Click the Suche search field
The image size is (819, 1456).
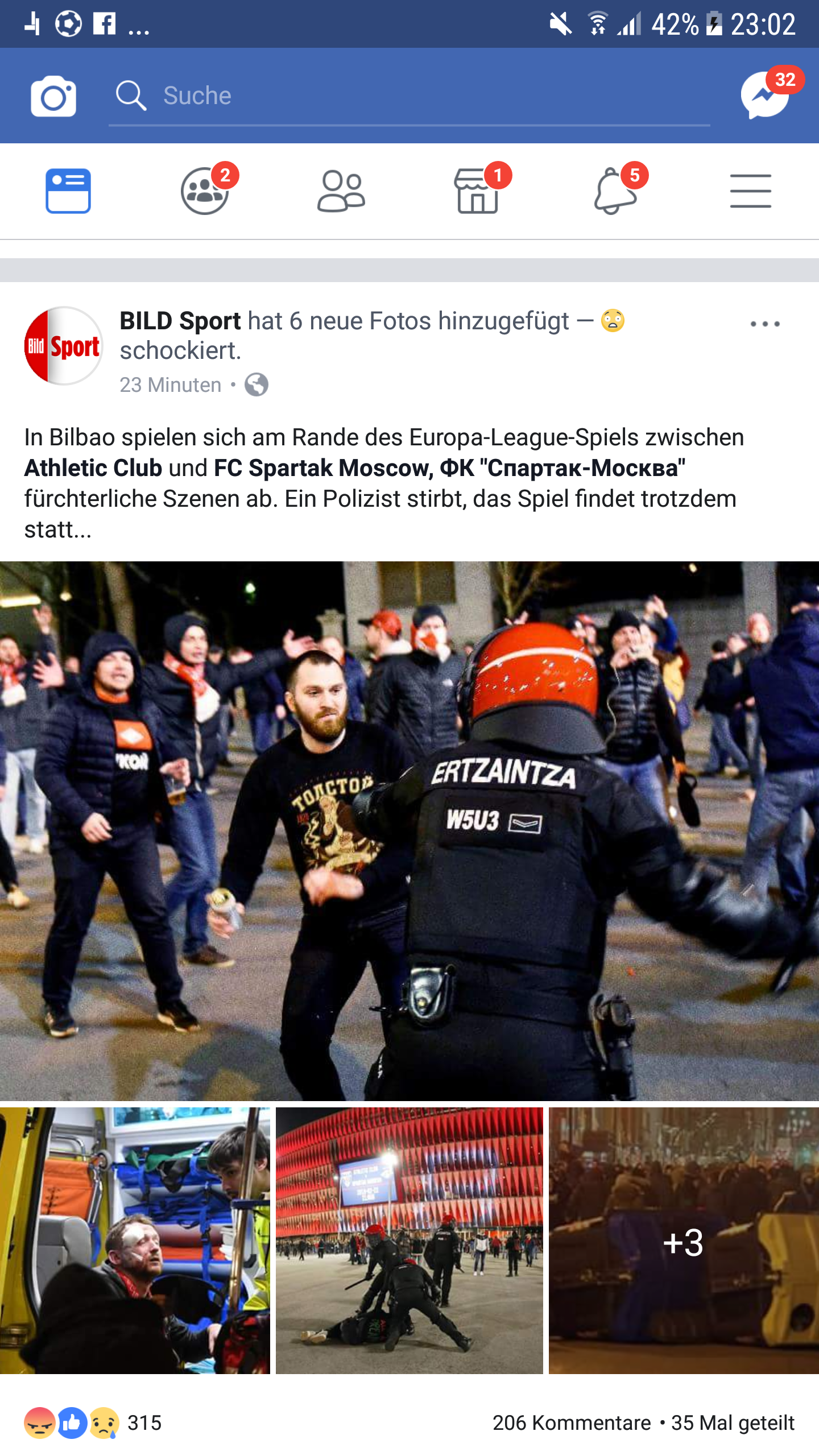409,96
